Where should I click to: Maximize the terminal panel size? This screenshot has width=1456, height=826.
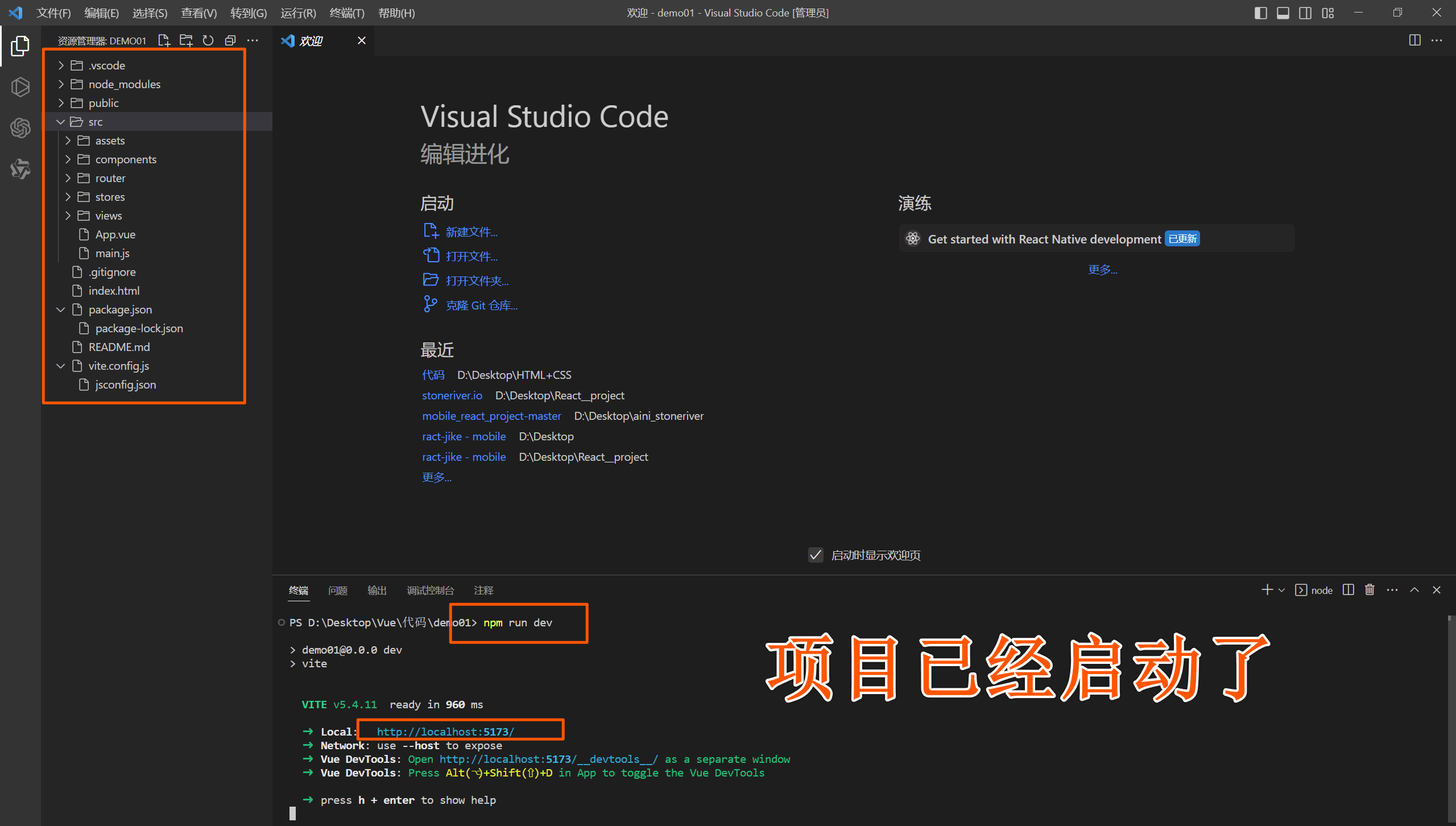[1414, 590]
